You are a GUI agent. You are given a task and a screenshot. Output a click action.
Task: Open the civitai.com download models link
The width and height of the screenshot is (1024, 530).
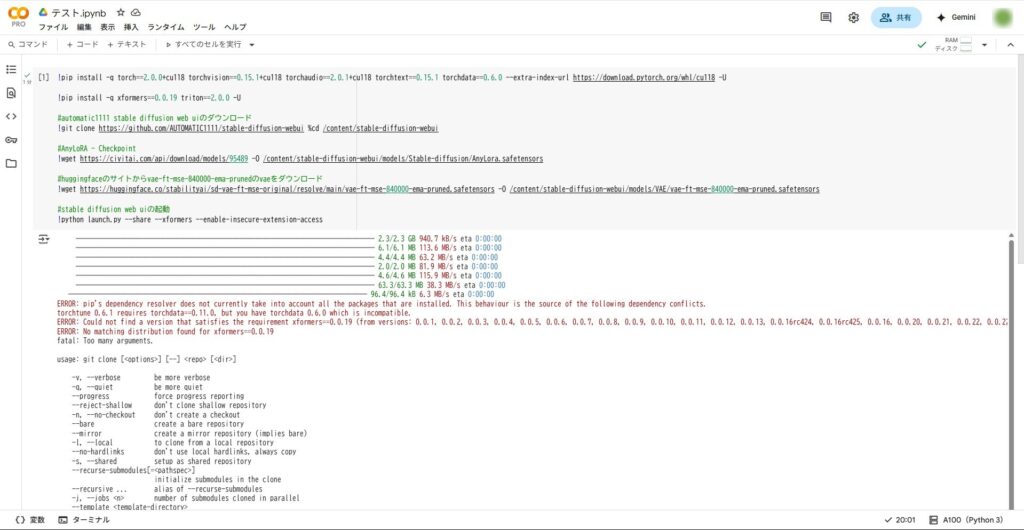[x=164, y=159]
